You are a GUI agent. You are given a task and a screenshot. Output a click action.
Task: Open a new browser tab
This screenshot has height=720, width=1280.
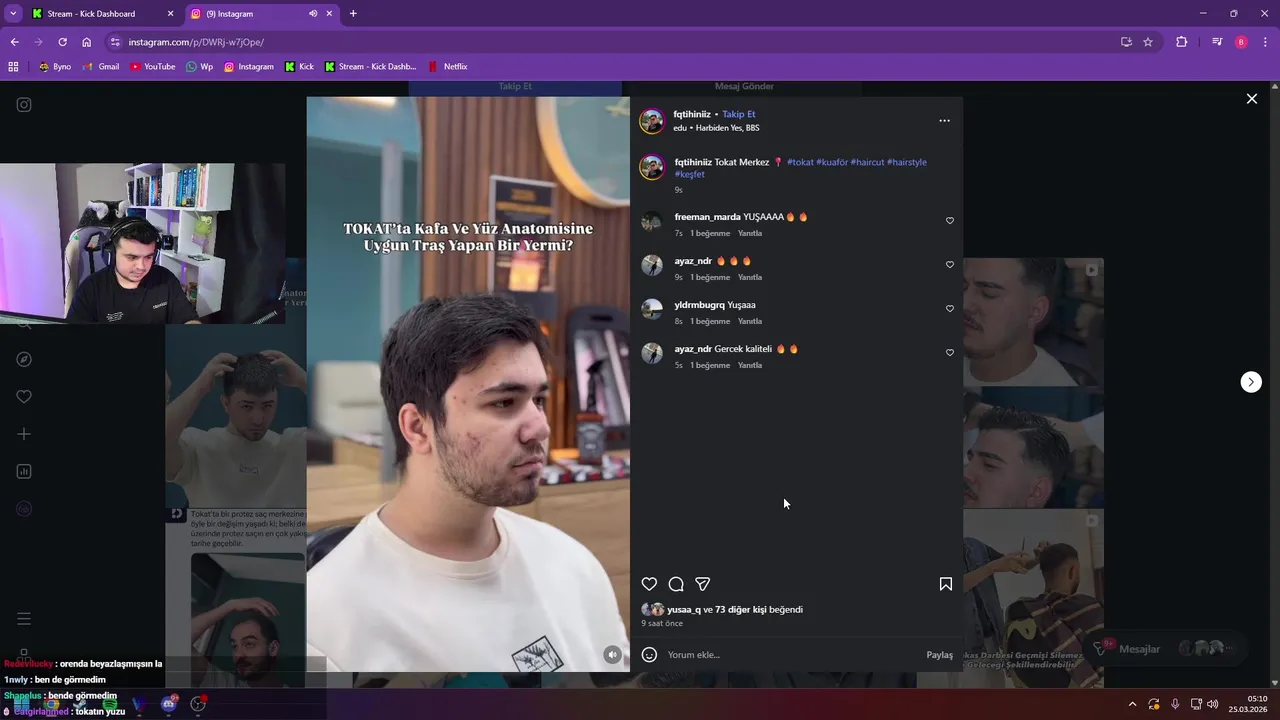353,14
